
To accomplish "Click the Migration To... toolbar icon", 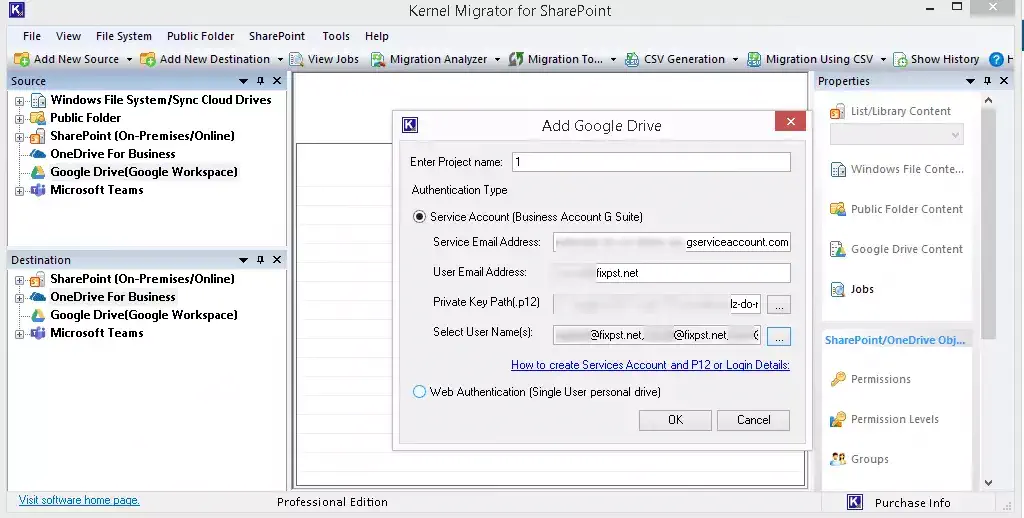I will [516, 59].
